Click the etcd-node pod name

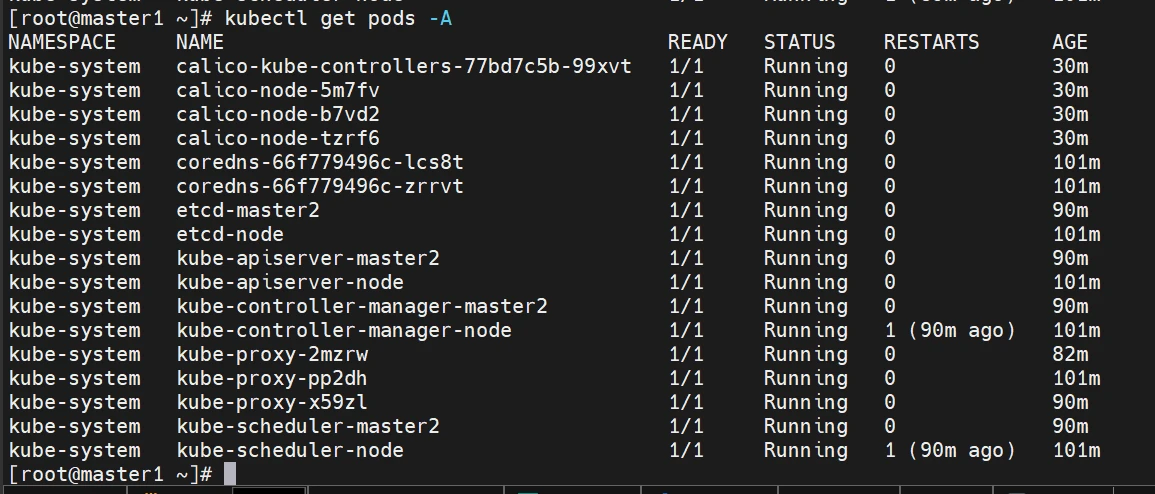tap(229, 234)
